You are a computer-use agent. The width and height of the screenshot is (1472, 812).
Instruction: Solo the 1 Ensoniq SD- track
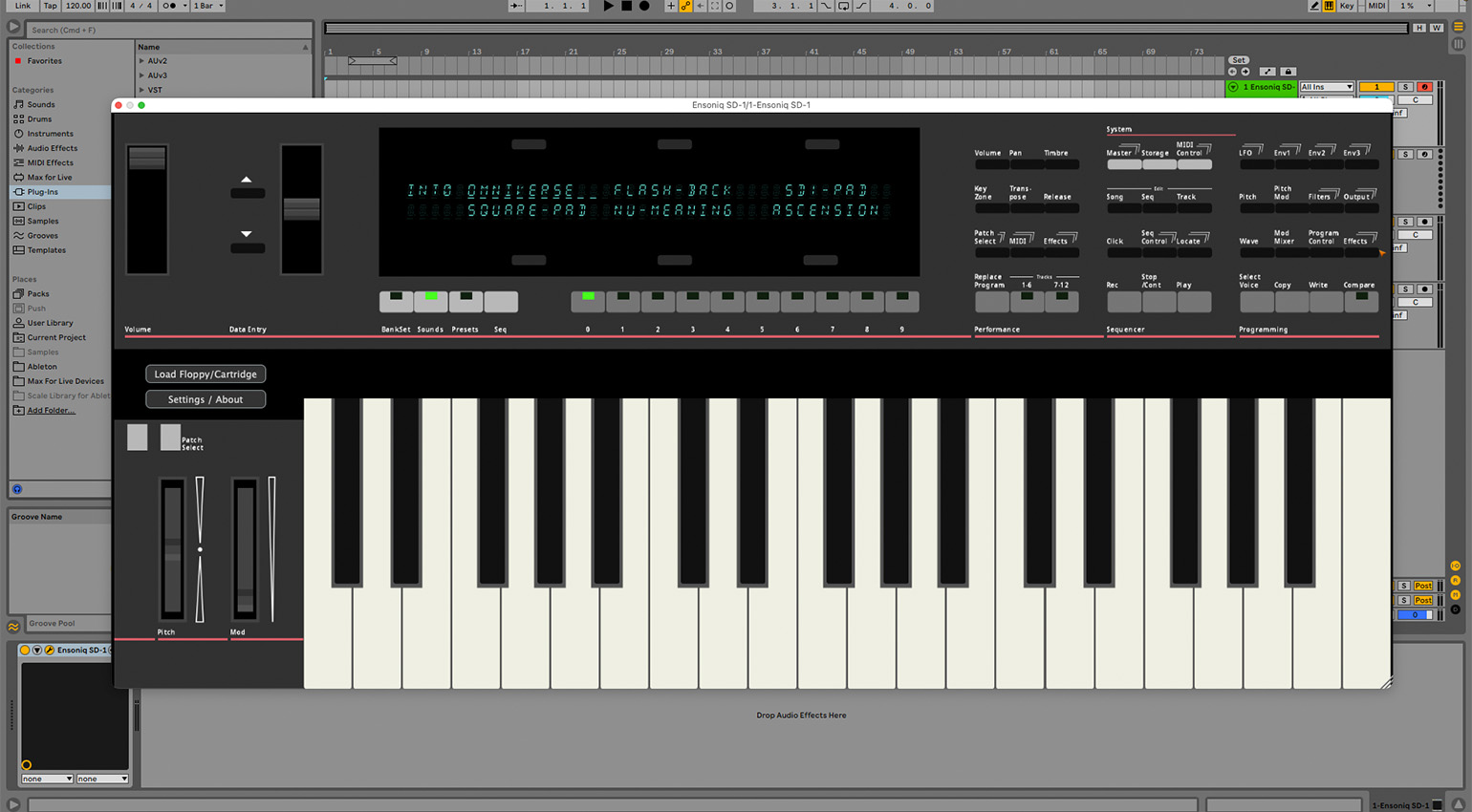[1406, 87]
